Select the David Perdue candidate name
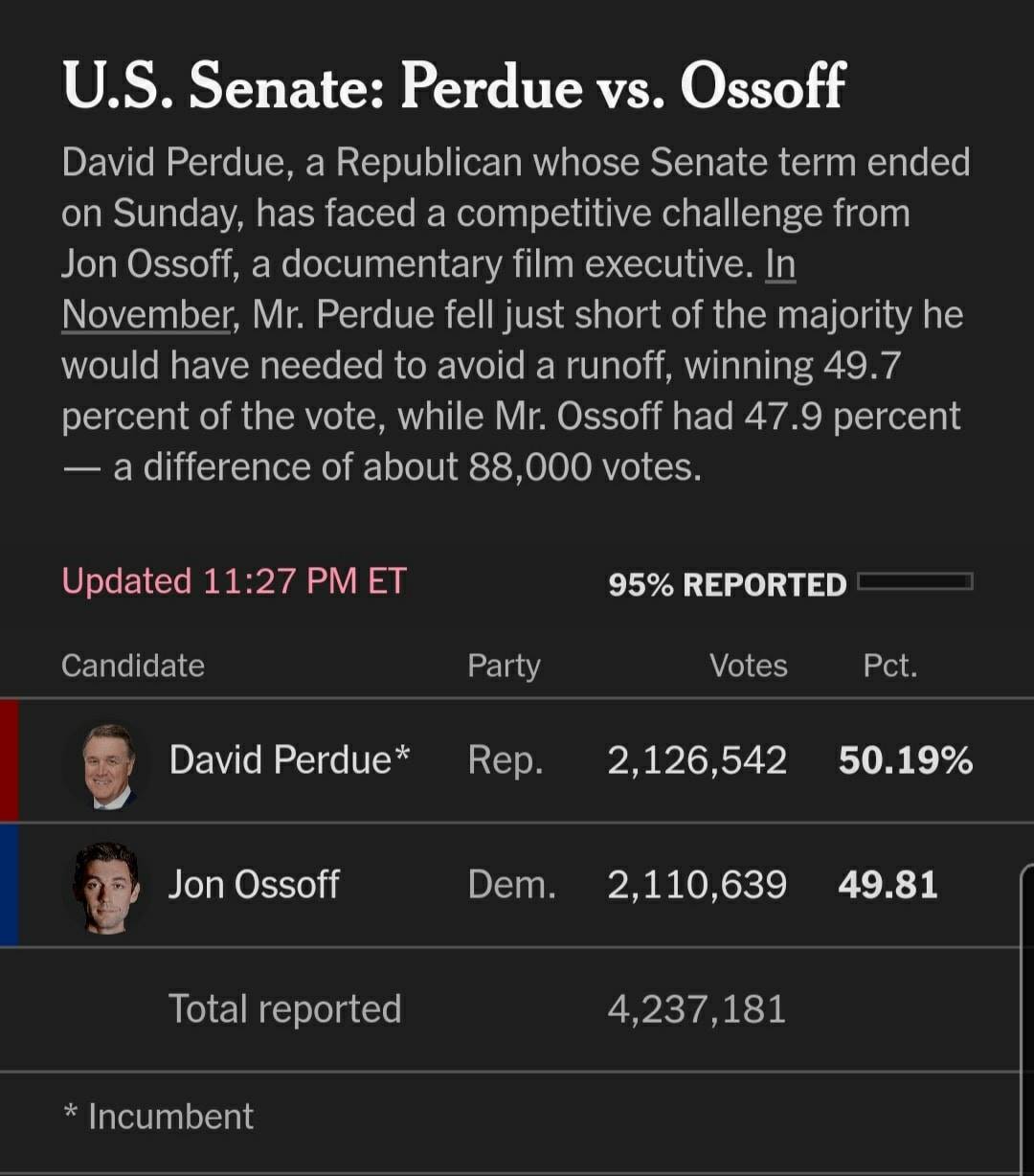 [290, 760]
